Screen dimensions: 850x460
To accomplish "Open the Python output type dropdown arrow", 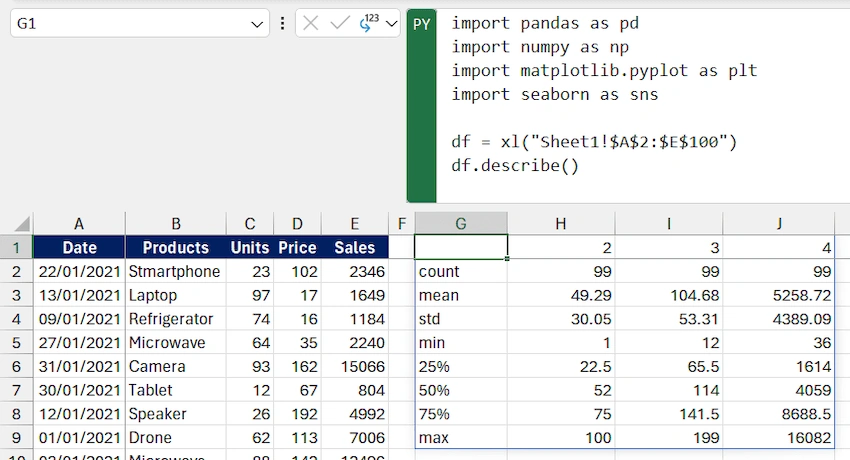I will coord(391,24).
